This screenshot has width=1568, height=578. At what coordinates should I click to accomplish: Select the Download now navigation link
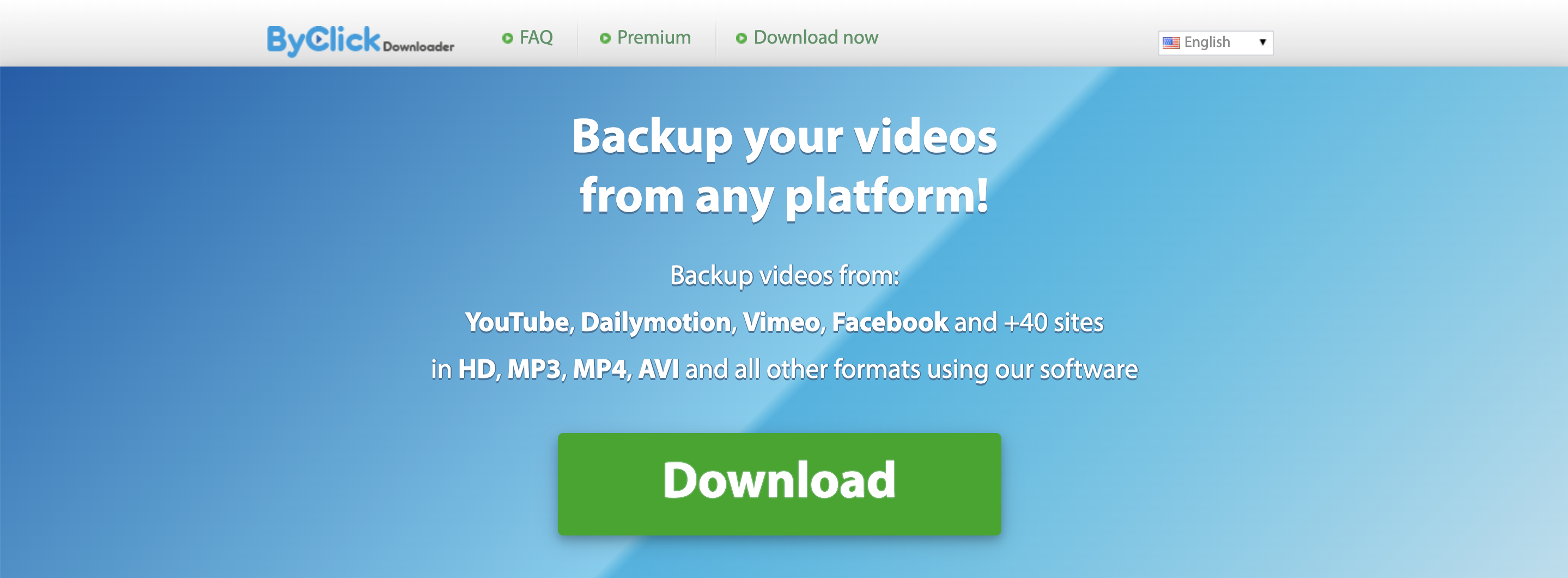pyautogui.click(x=816, y=38)
